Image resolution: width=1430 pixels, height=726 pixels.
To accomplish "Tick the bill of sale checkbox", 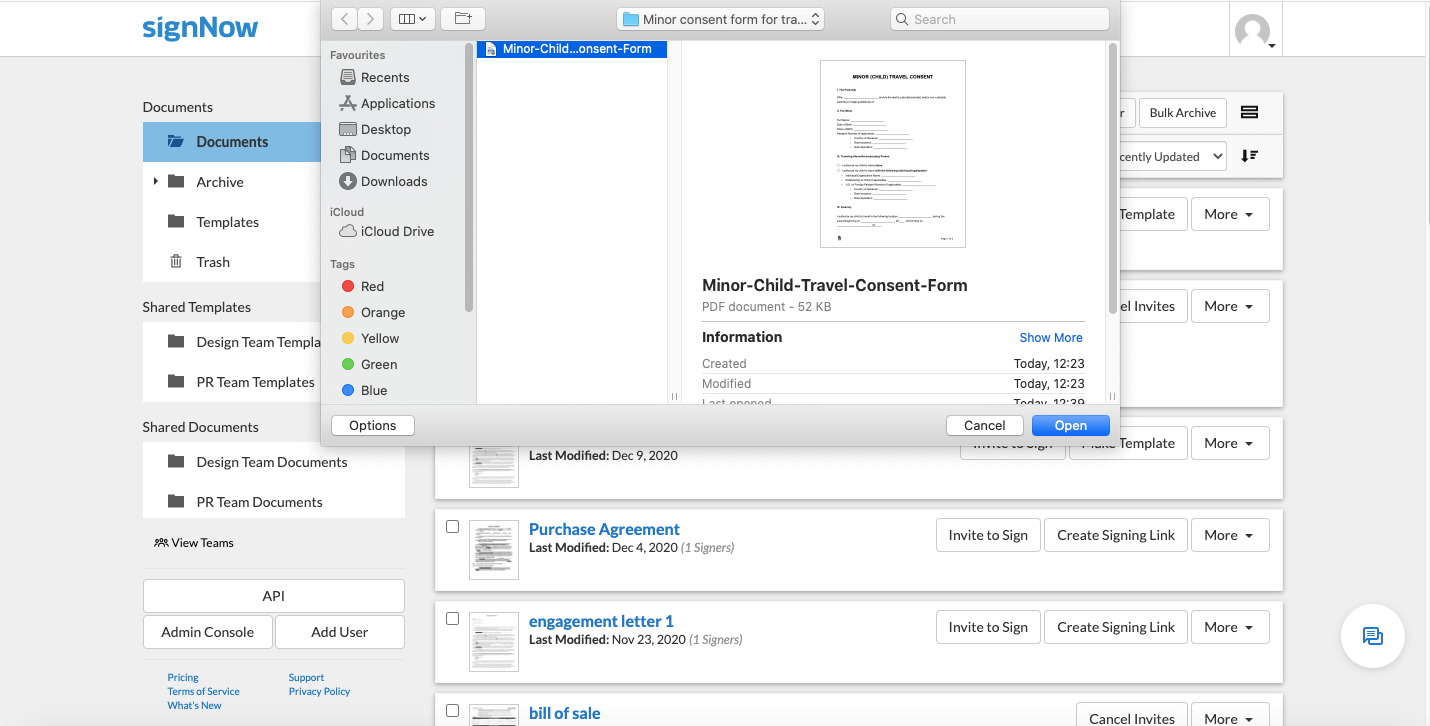I will point(452,710).
